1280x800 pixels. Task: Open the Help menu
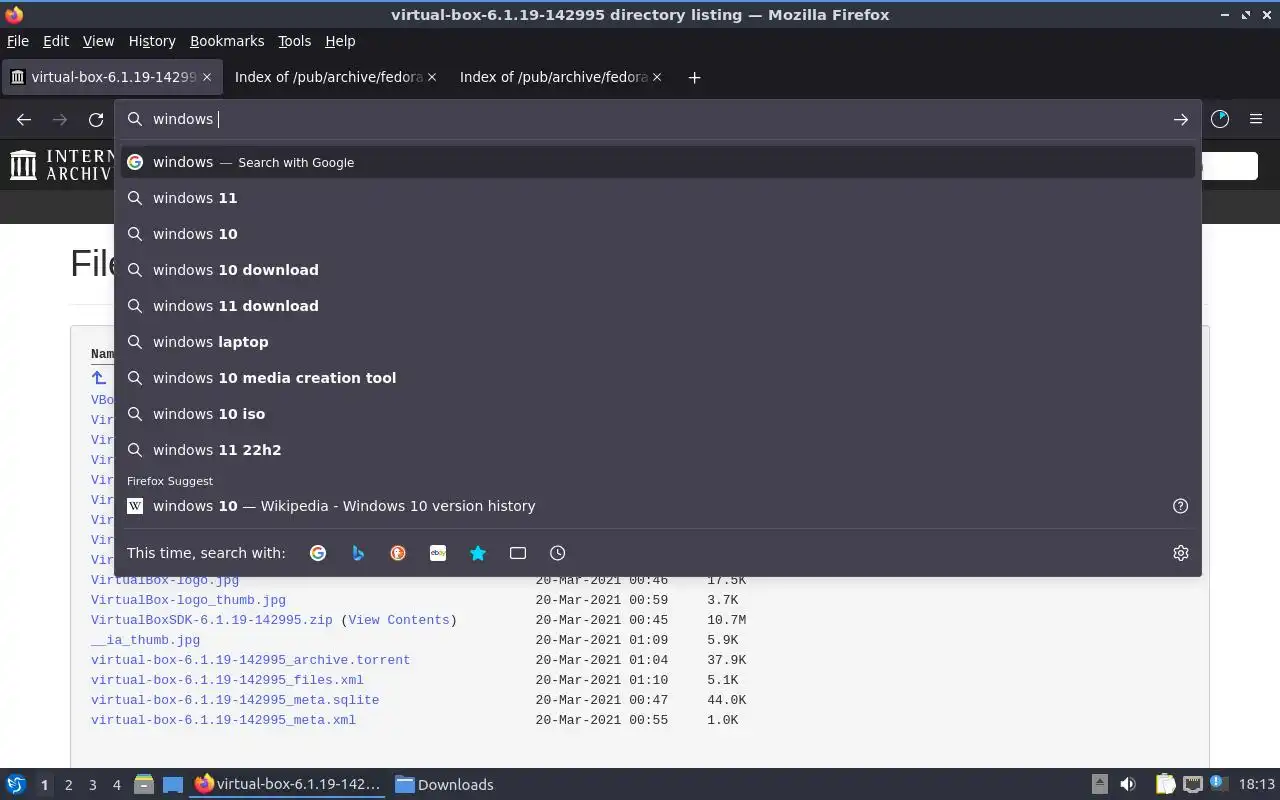(x=340, y=41)
